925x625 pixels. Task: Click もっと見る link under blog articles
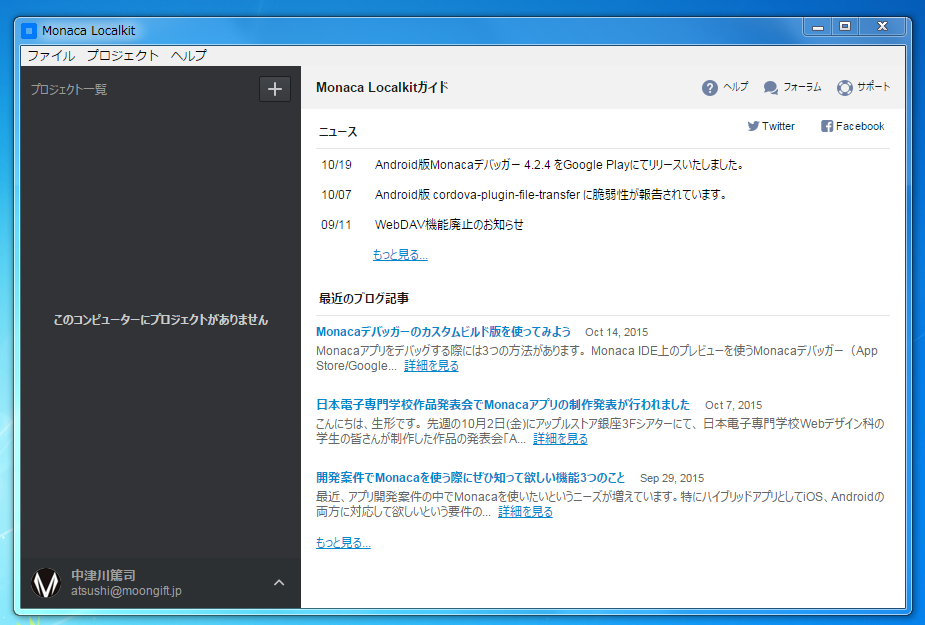pos(343,543)
